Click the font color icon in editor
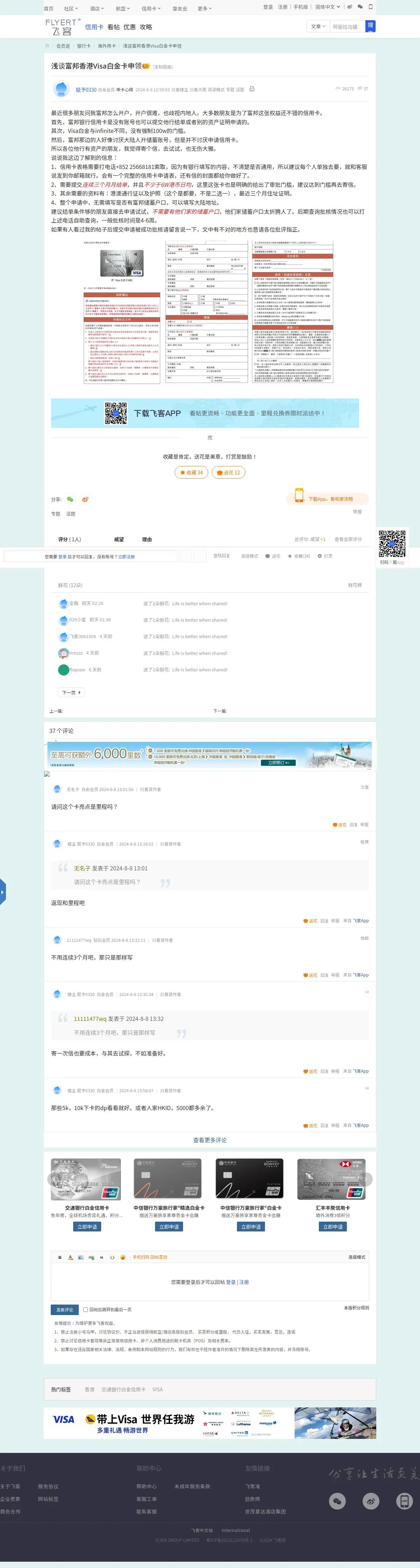 point(70,1257)
